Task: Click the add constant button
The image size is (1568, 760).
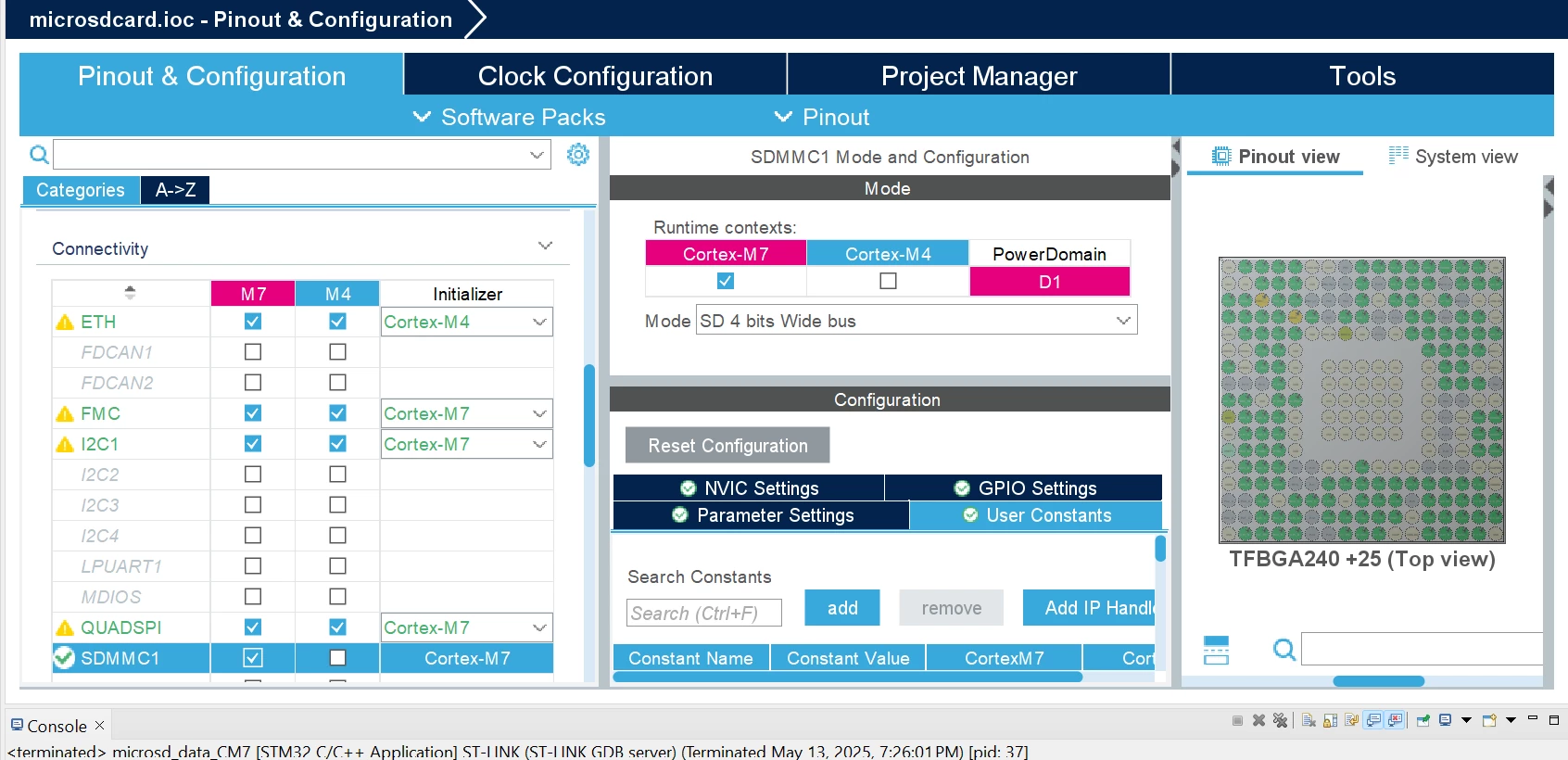Action: [842, 608]
